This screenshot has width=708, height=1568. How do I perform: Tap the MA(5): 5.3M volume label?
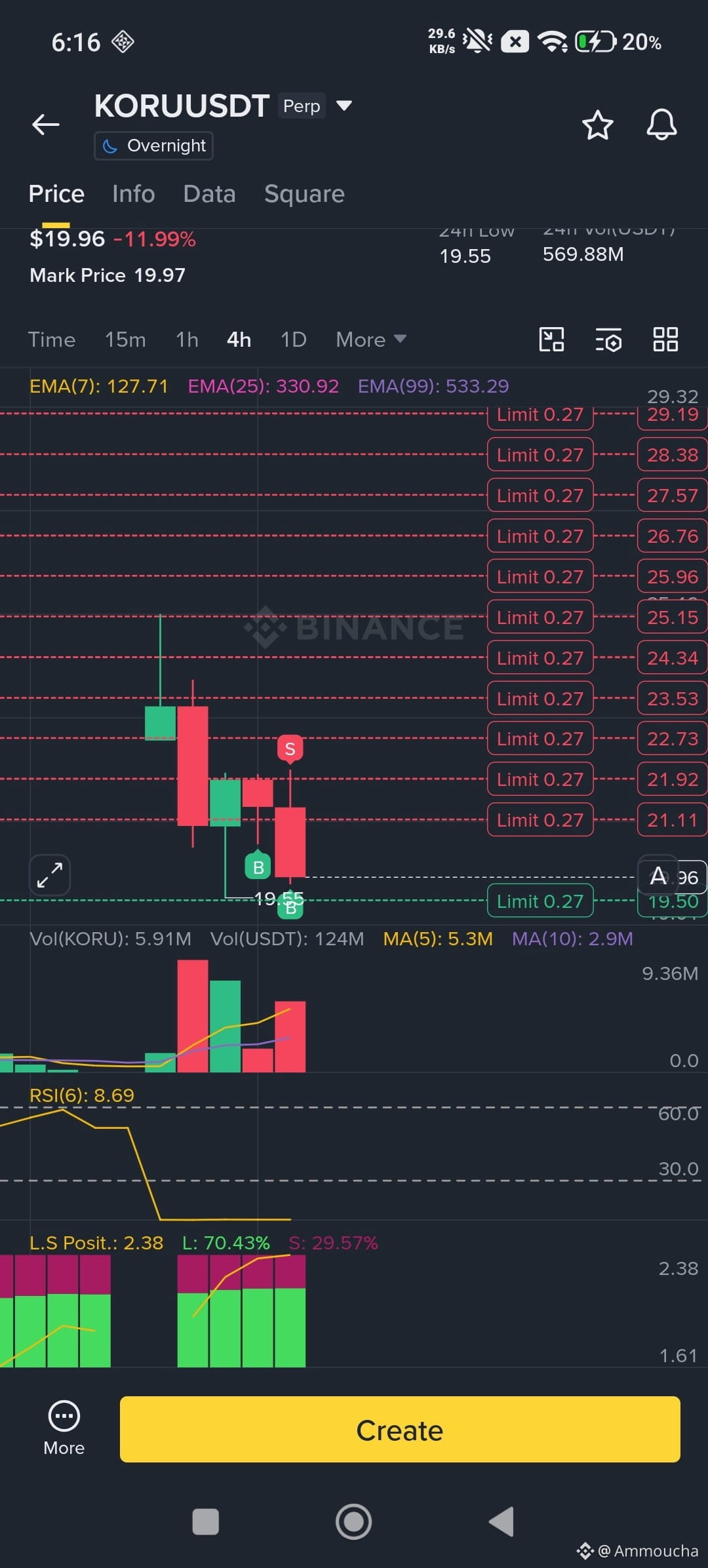(438, 939)
